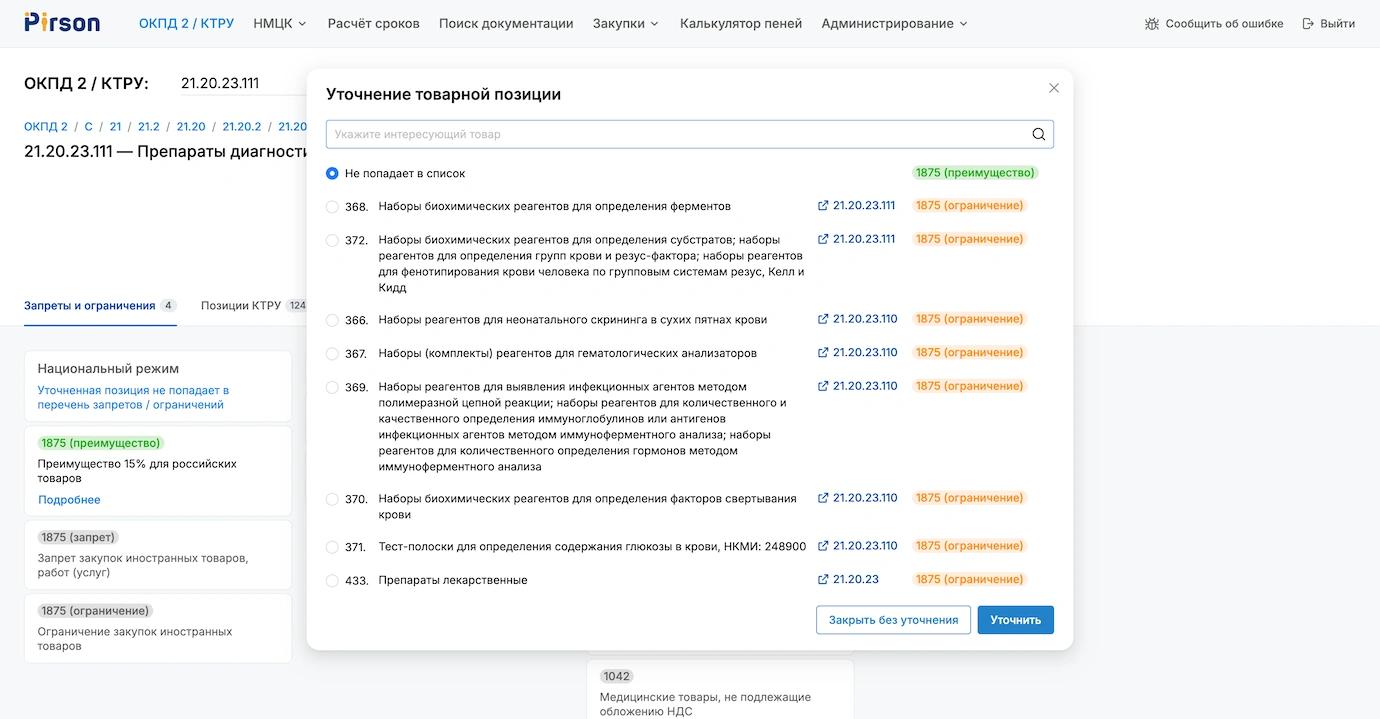Open the Администрирование dropdown
The height and width of the screenshot is (719, 1380).
pos(894,24)
